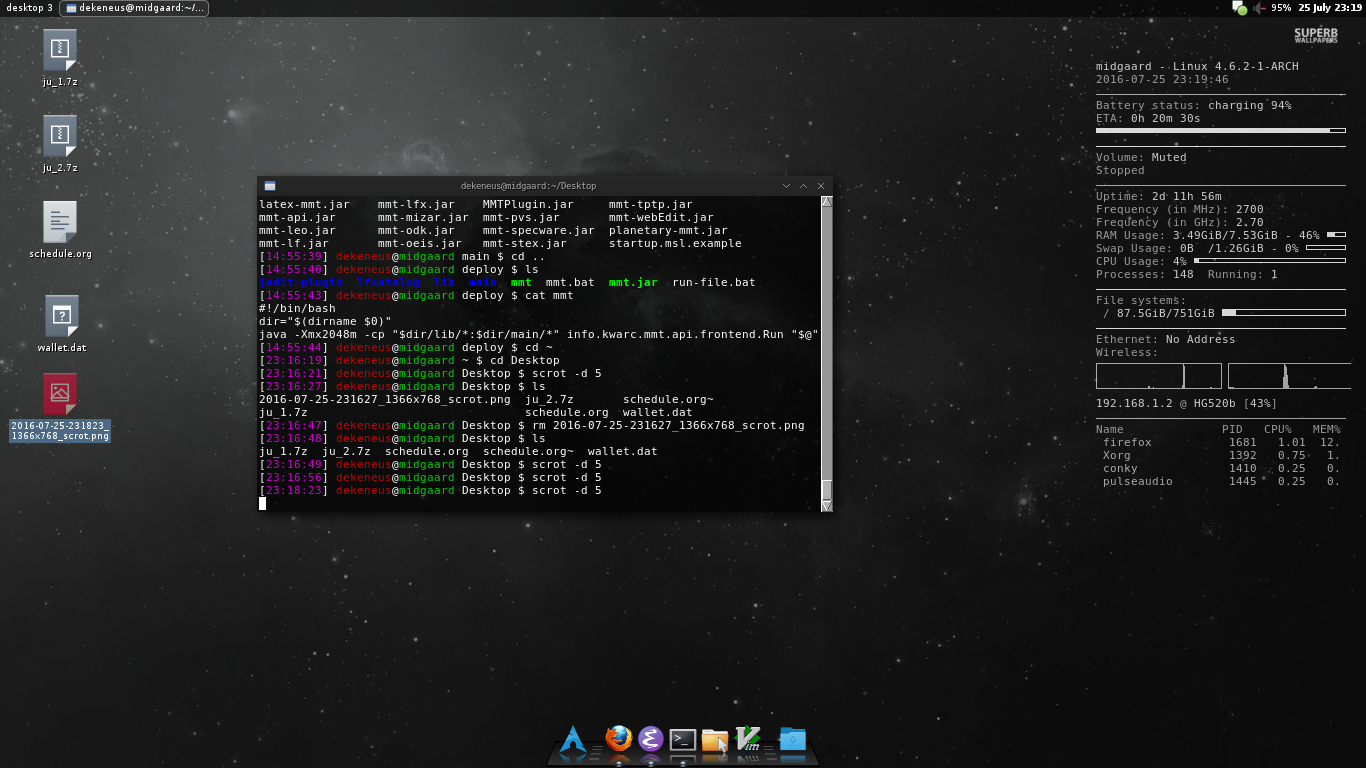Open the terminal window menu icon
1366x768 pixels.
pyautogui.click(x=269, y=185)
